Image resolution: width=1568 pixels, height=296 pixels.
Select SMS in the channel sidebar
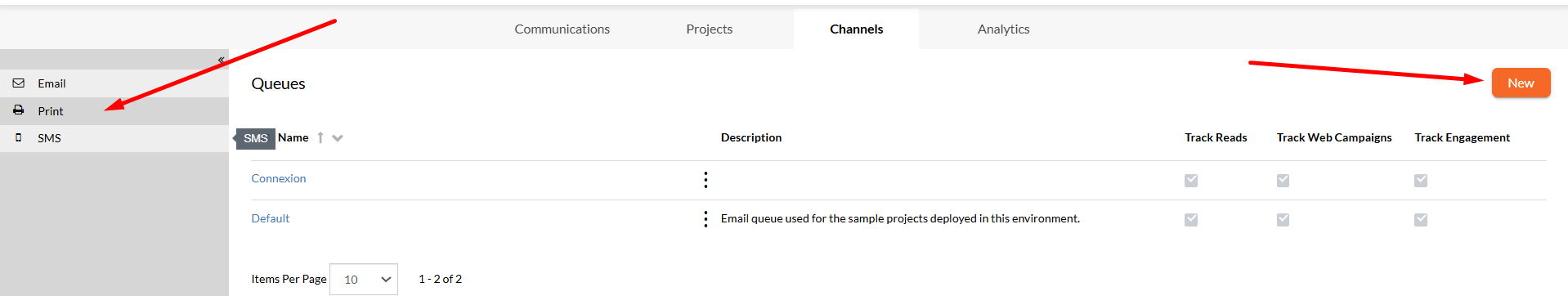pos(114,138)
